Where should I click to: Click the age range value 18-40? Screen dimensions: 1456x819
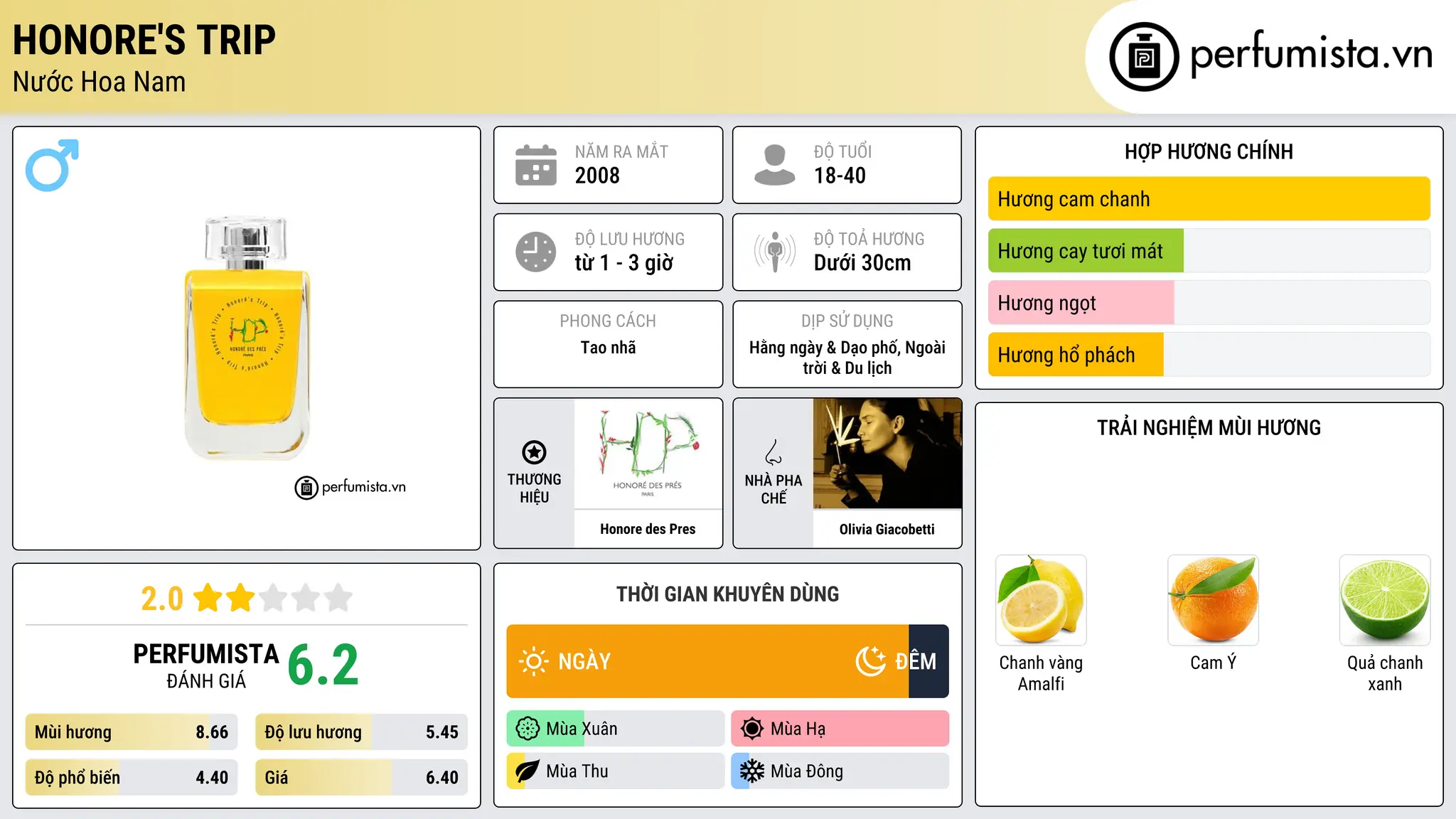pyautogui.click(x=840, y=176)
